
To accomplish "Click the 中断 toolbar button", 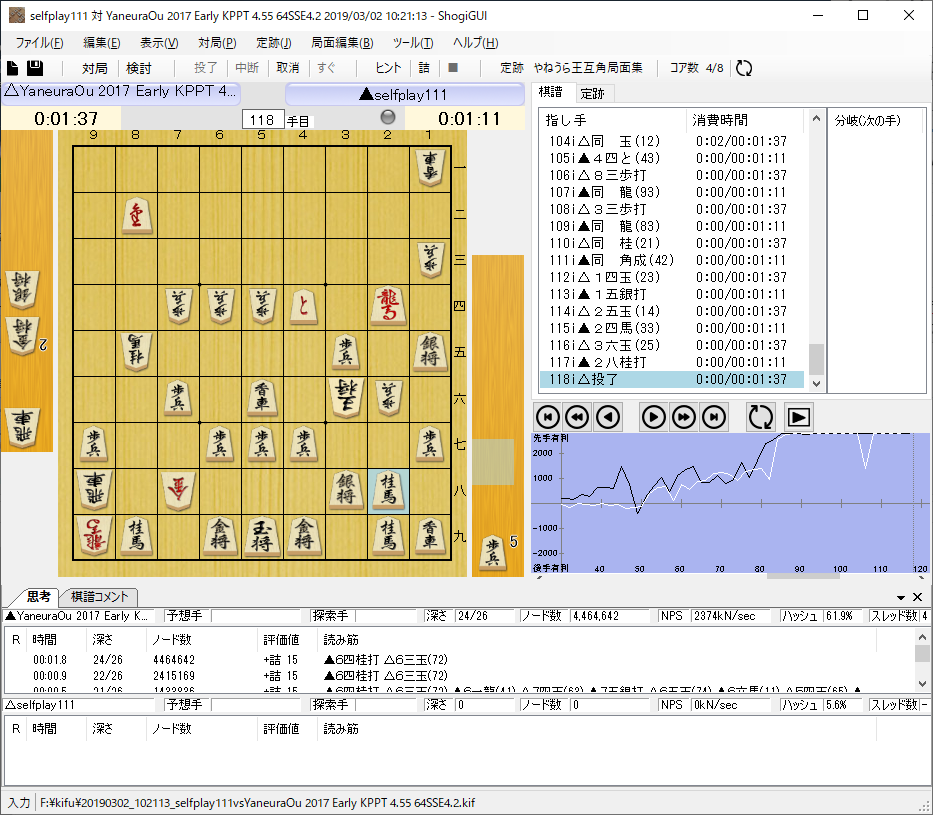I will point(247,68).
